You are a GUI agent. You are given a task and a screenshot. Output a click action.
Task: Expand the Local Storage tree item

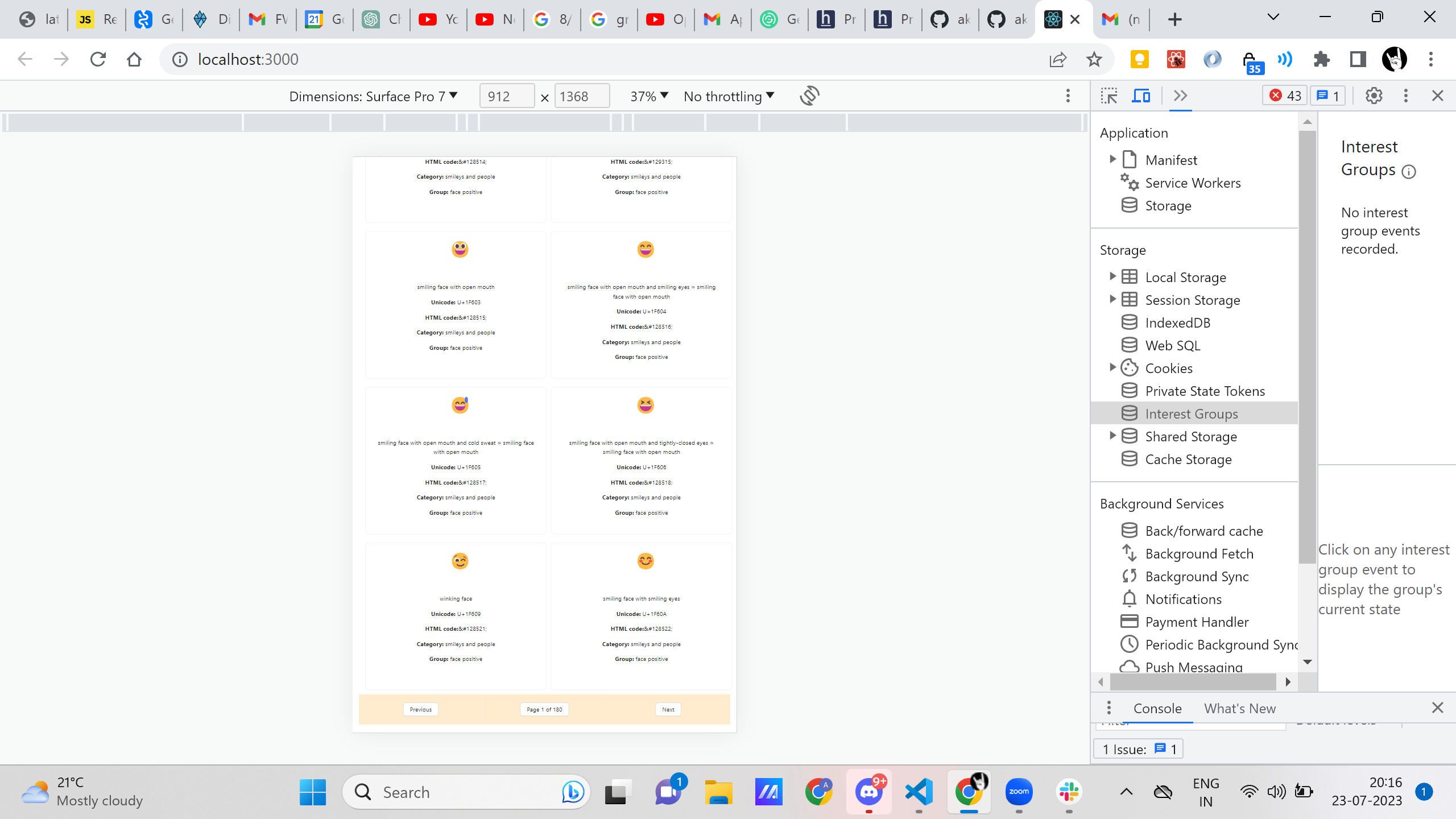tap(1112, 276)
